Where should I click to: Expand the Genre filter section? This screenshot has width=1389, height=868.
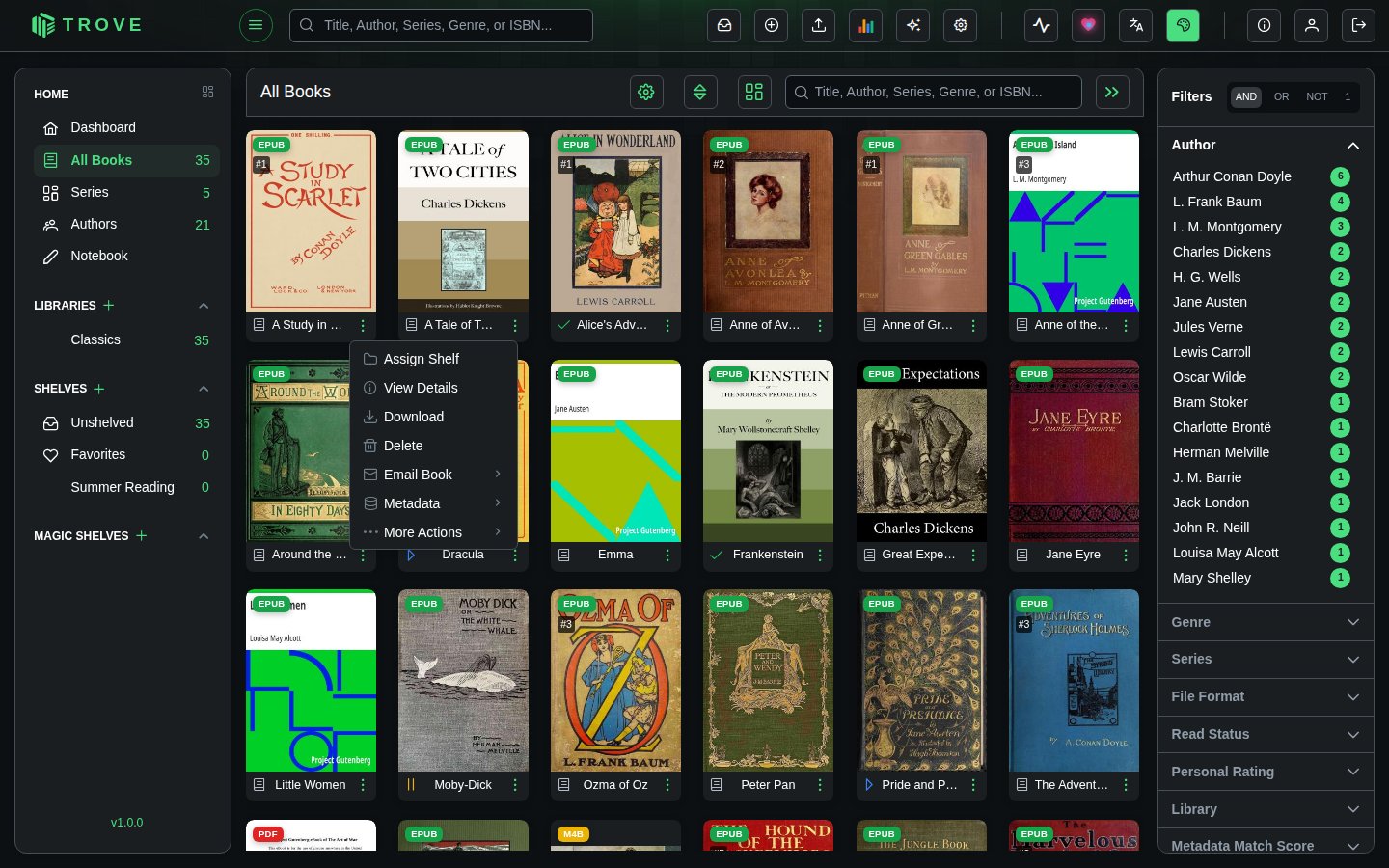pos(1266,622)
